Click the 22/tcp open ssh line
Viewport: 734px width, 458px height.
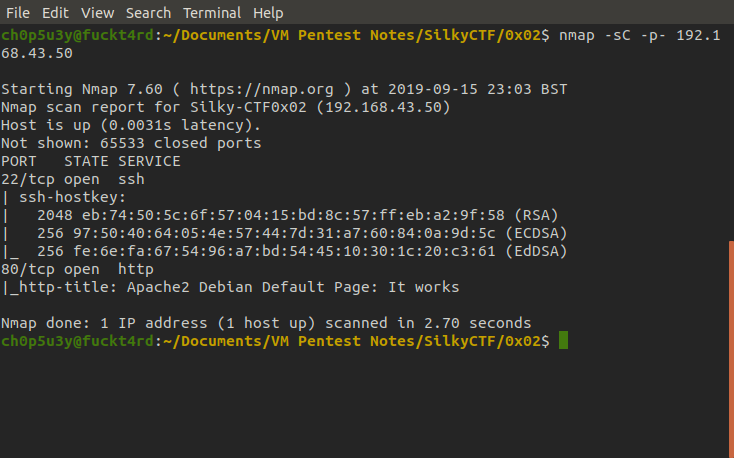click(73, 179)
